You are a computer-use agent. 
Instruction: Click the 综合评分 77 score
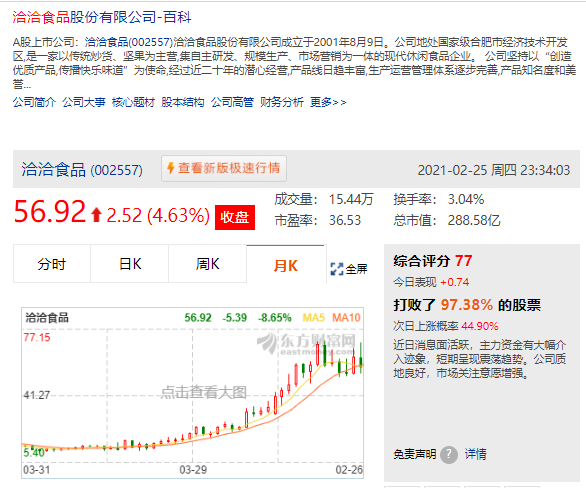click(x=432, y=261)
